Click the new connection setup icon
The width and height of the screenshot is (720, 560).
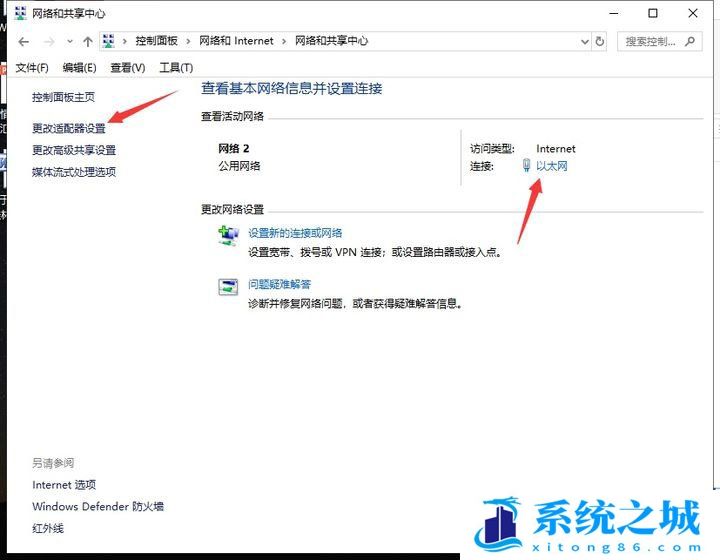(x=228, y=236)
